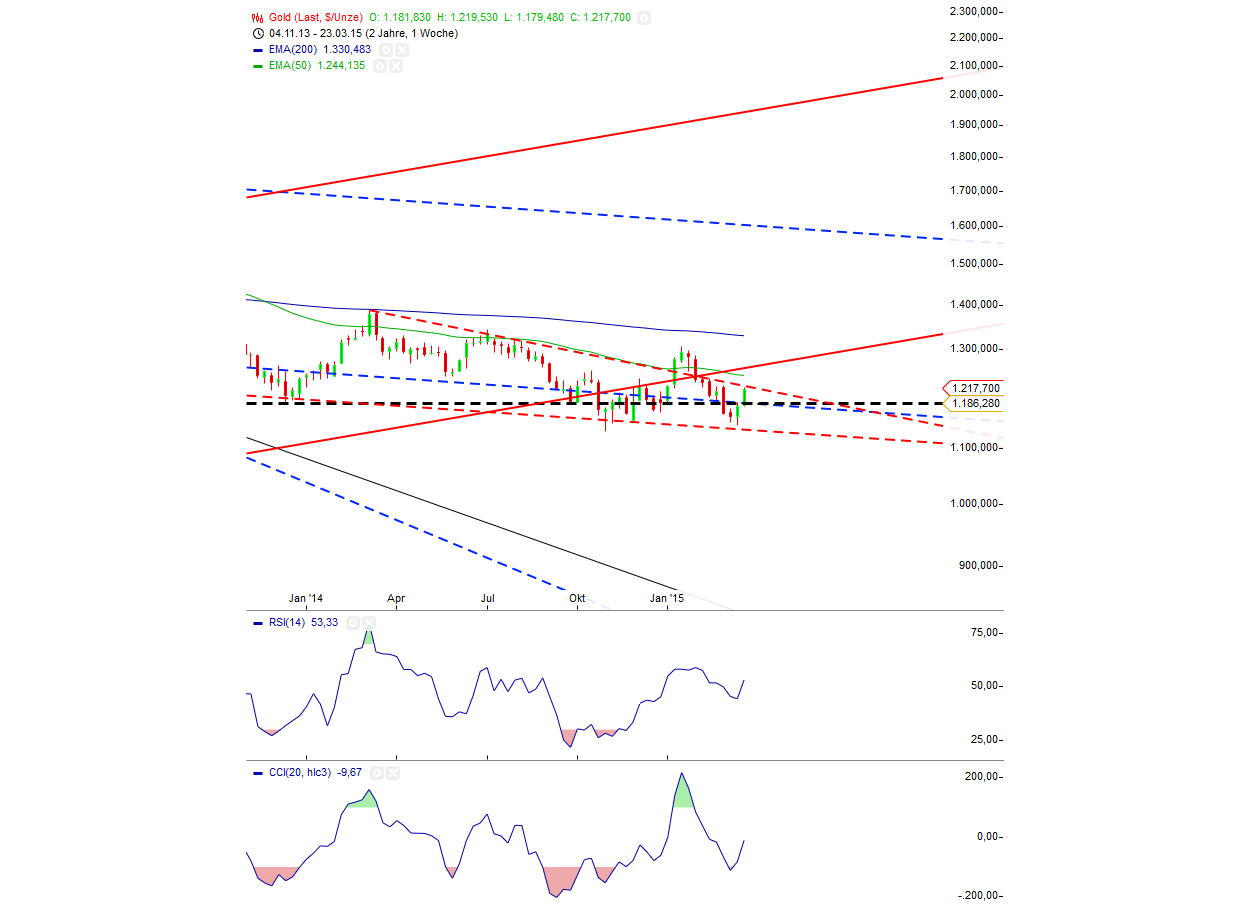
Task: Click the clock icon next to the date range
Action: coord(258,33)
